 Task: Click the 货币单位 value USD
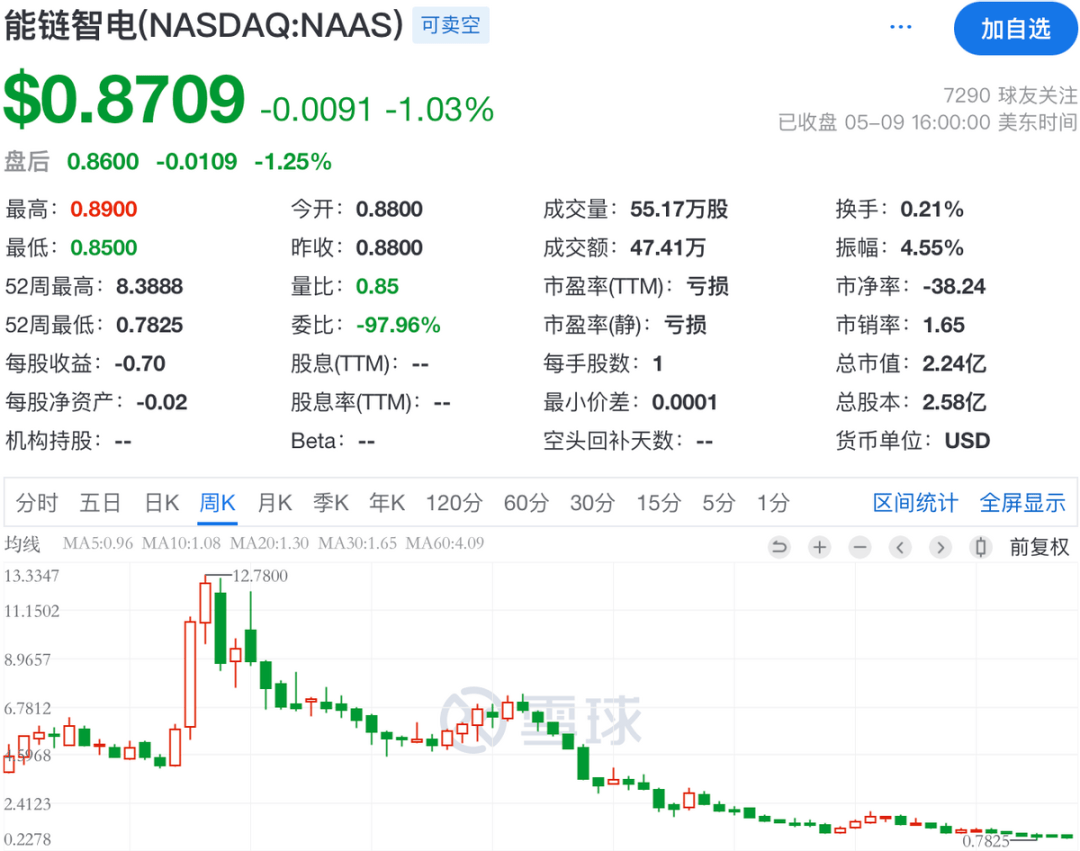(x=967, y=441)
